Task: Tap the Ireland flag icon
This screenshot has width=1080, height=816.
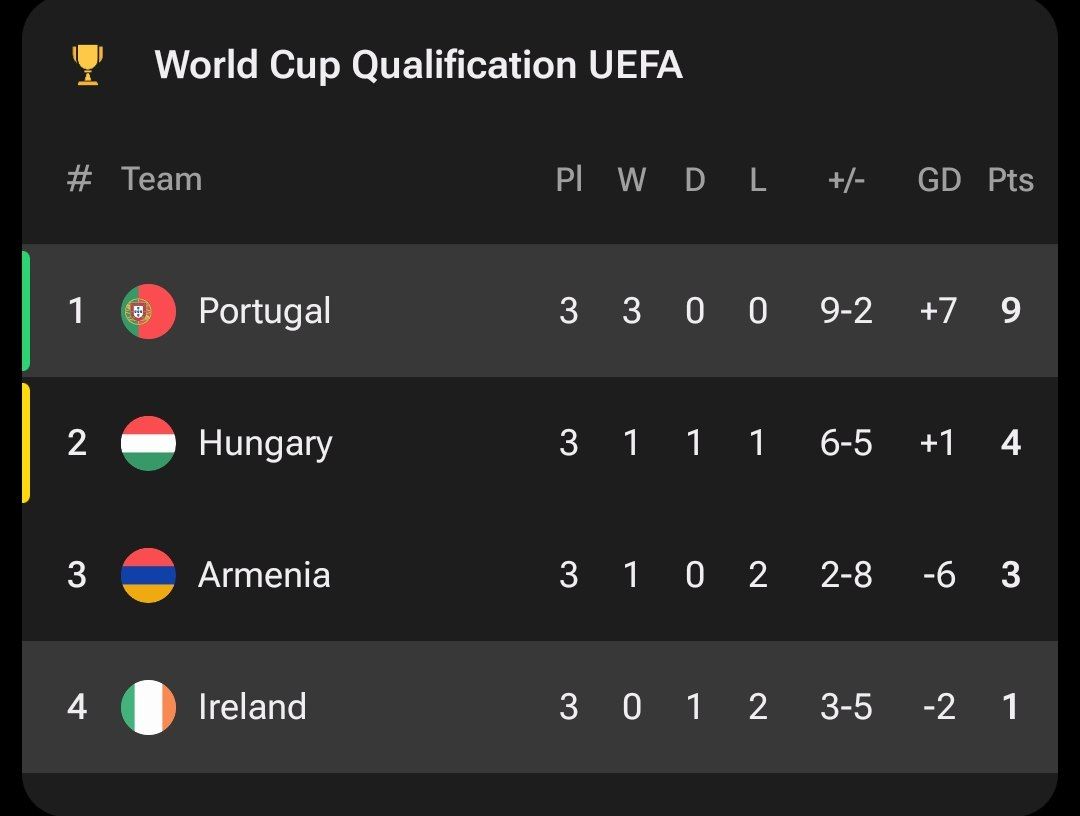Action: [x=148, y=707]
